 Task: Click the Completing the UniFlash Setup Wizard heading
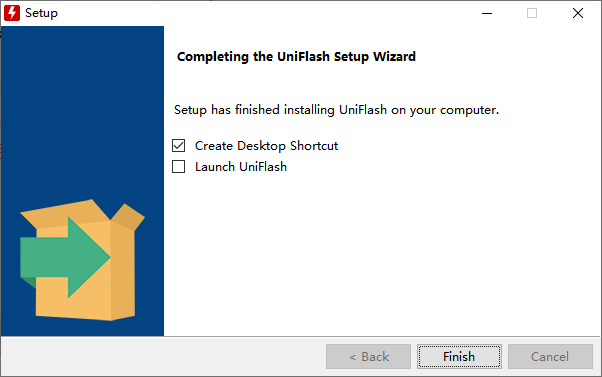[296, 57]
